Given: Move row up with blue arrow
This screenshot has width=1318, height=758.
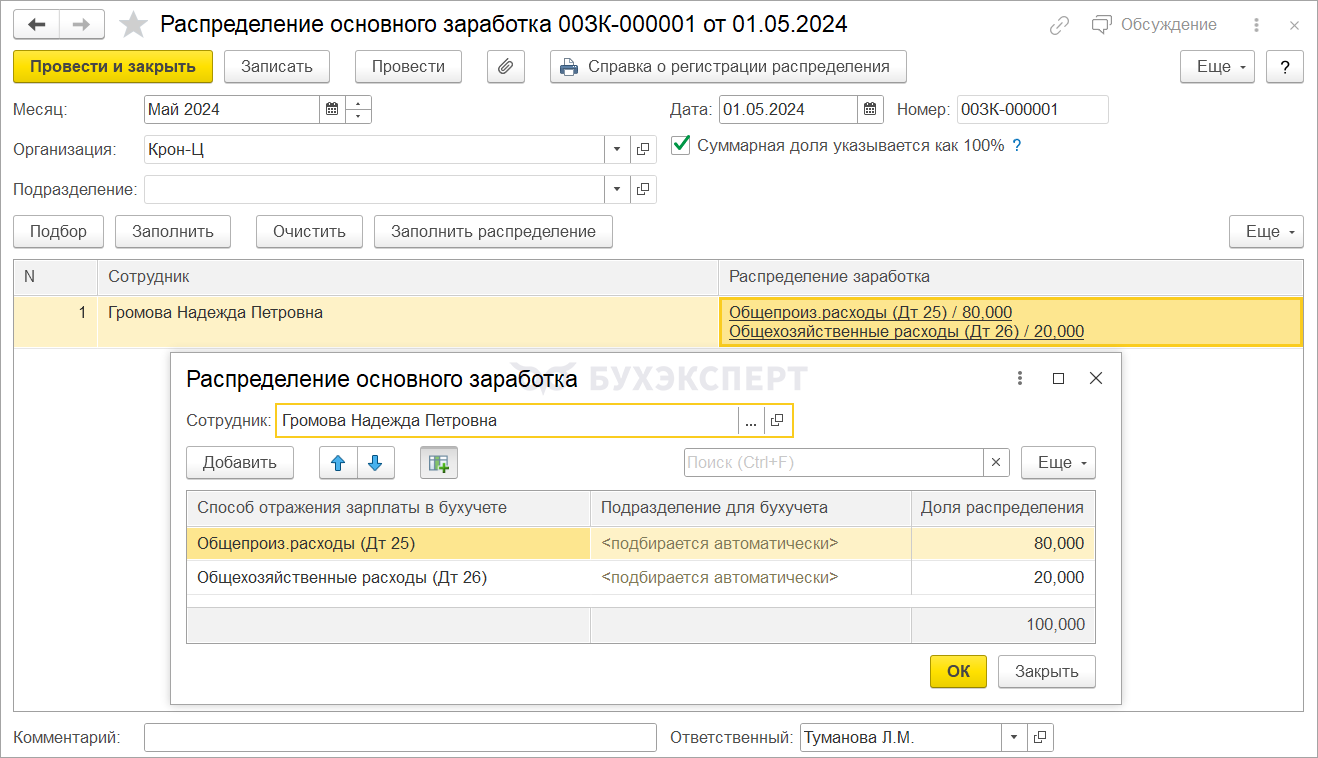Looking at the screenshot, I should click(338, 463).
